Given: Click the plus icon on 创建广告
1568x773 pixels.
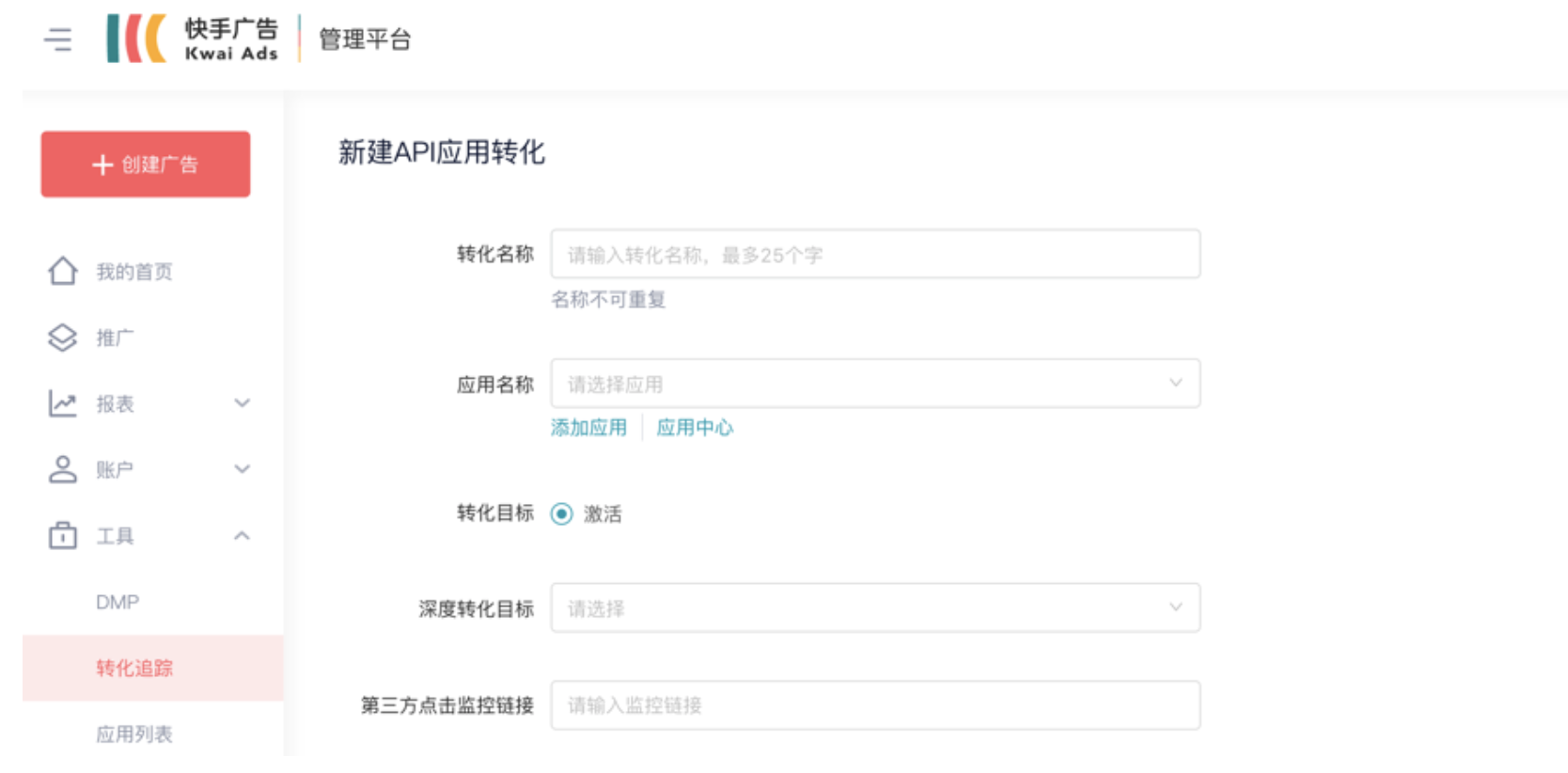Looking at the screenshot, I should coord(102,165).
